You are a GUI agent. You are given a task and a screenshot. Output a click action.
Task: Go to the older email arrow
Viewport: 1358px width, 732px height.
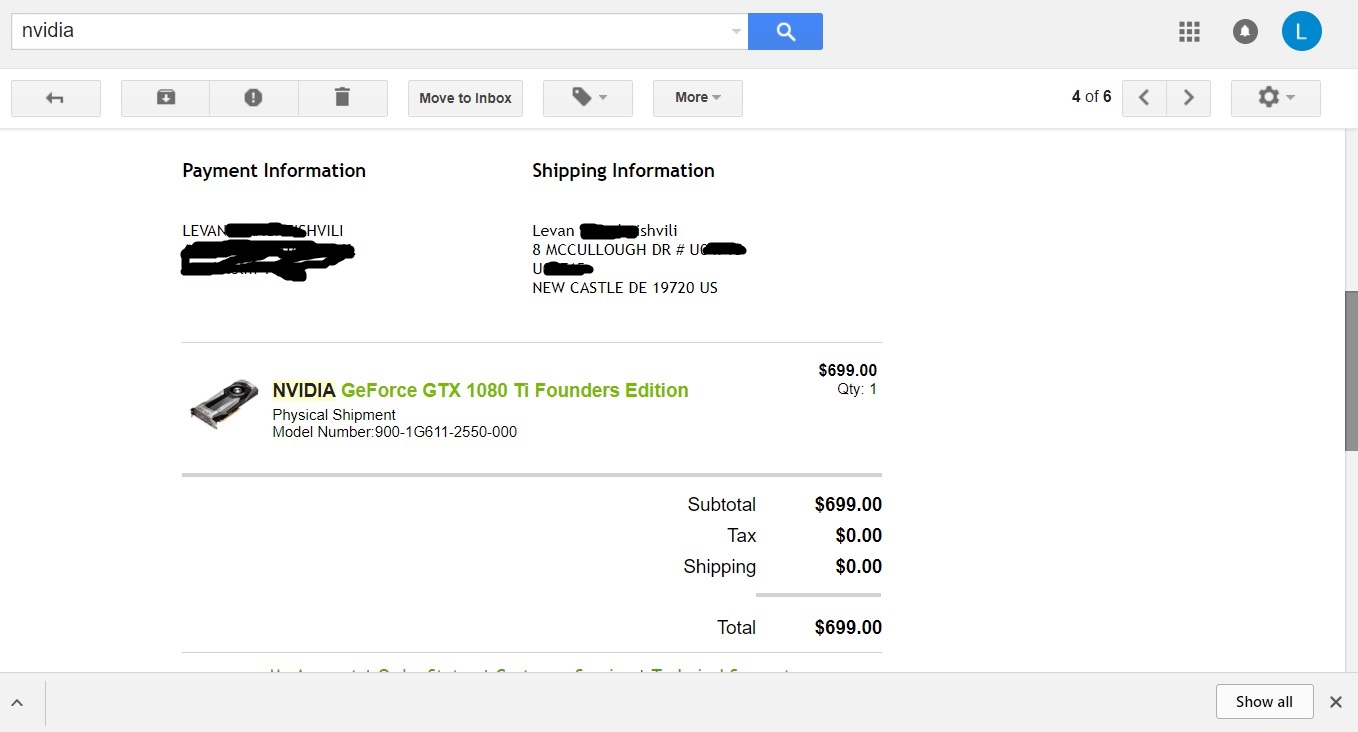(1189, 98)
